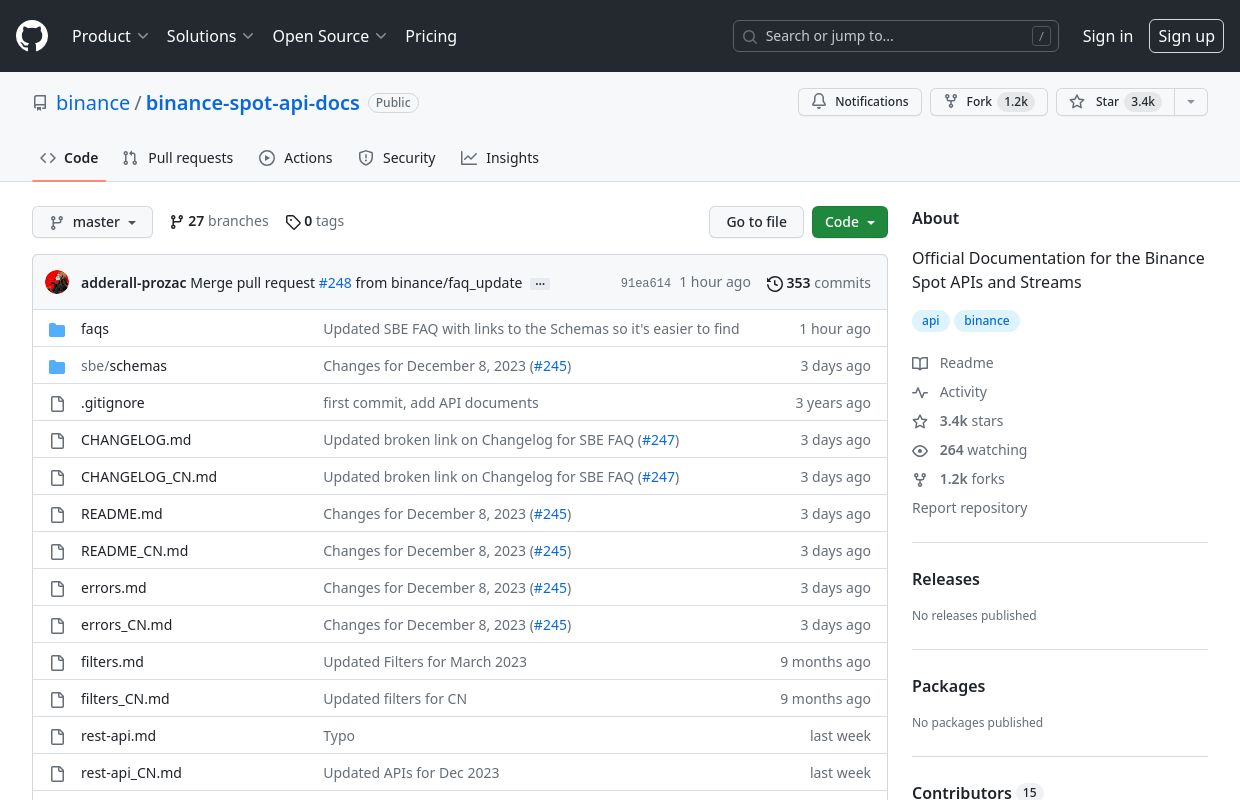Click the Sign in link
This screenshot has width=1240, height=800.
[x=1107, y=36]
